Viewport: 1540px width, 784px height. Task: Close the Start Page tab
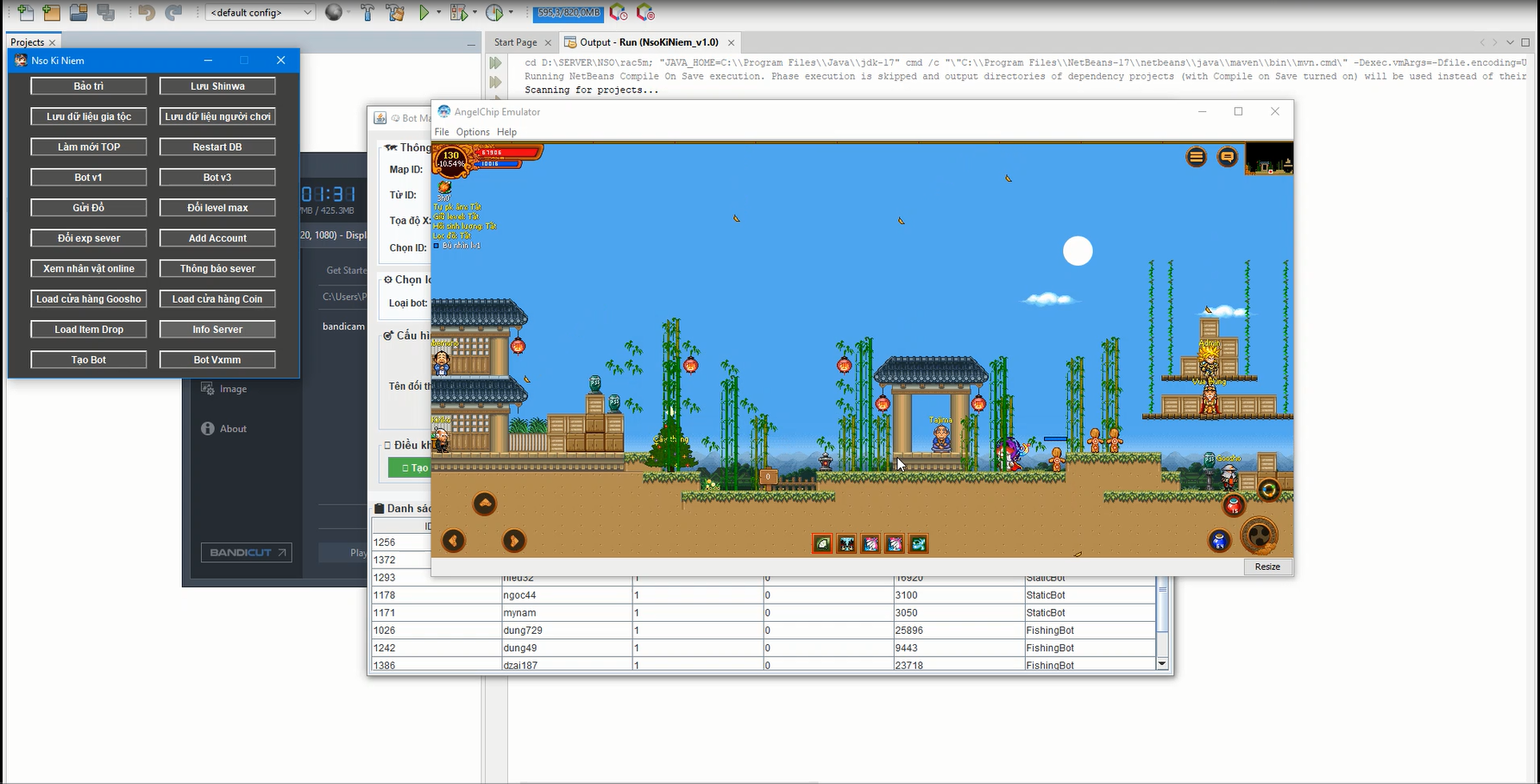(x=548, y=42)
